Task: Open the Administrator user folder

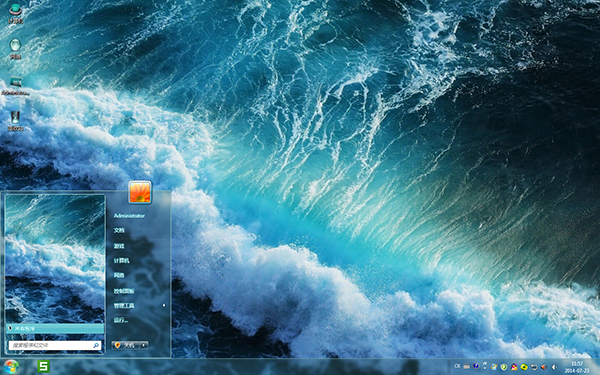Action: 129,216
